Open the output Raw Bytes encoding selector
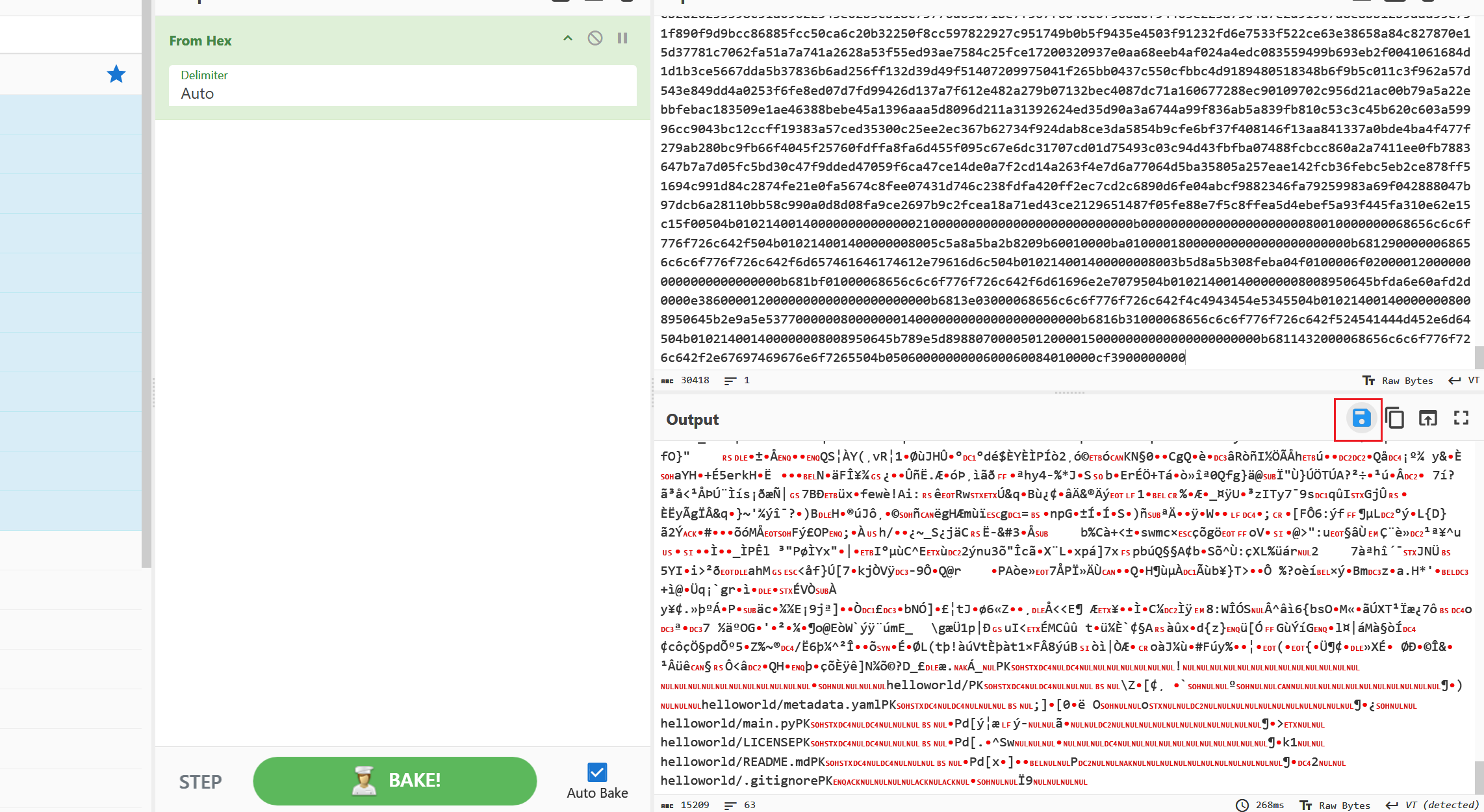1484x812 pixels. (1335, 805)
